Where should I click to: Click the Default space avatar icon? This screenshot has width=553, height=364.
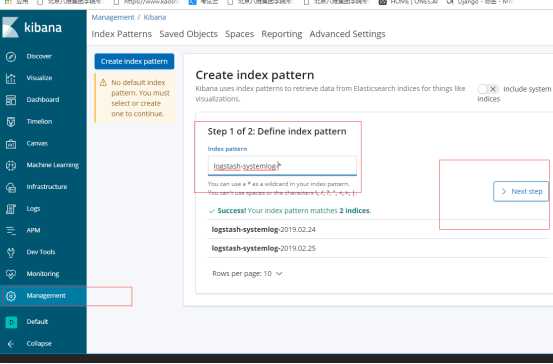click(x=11, y=322)
